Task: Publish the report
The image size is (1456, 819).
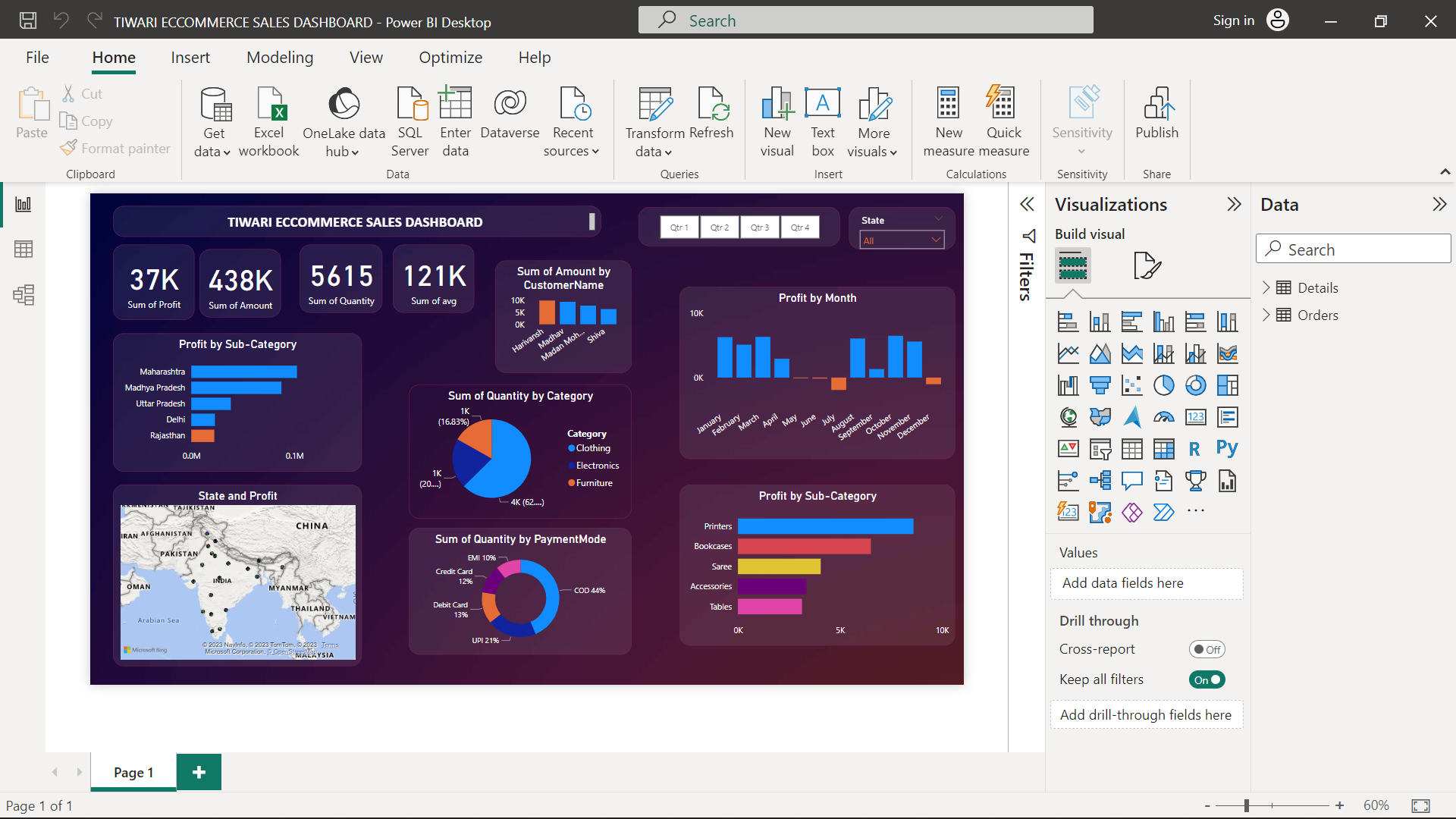Action: click(1156, 121)
